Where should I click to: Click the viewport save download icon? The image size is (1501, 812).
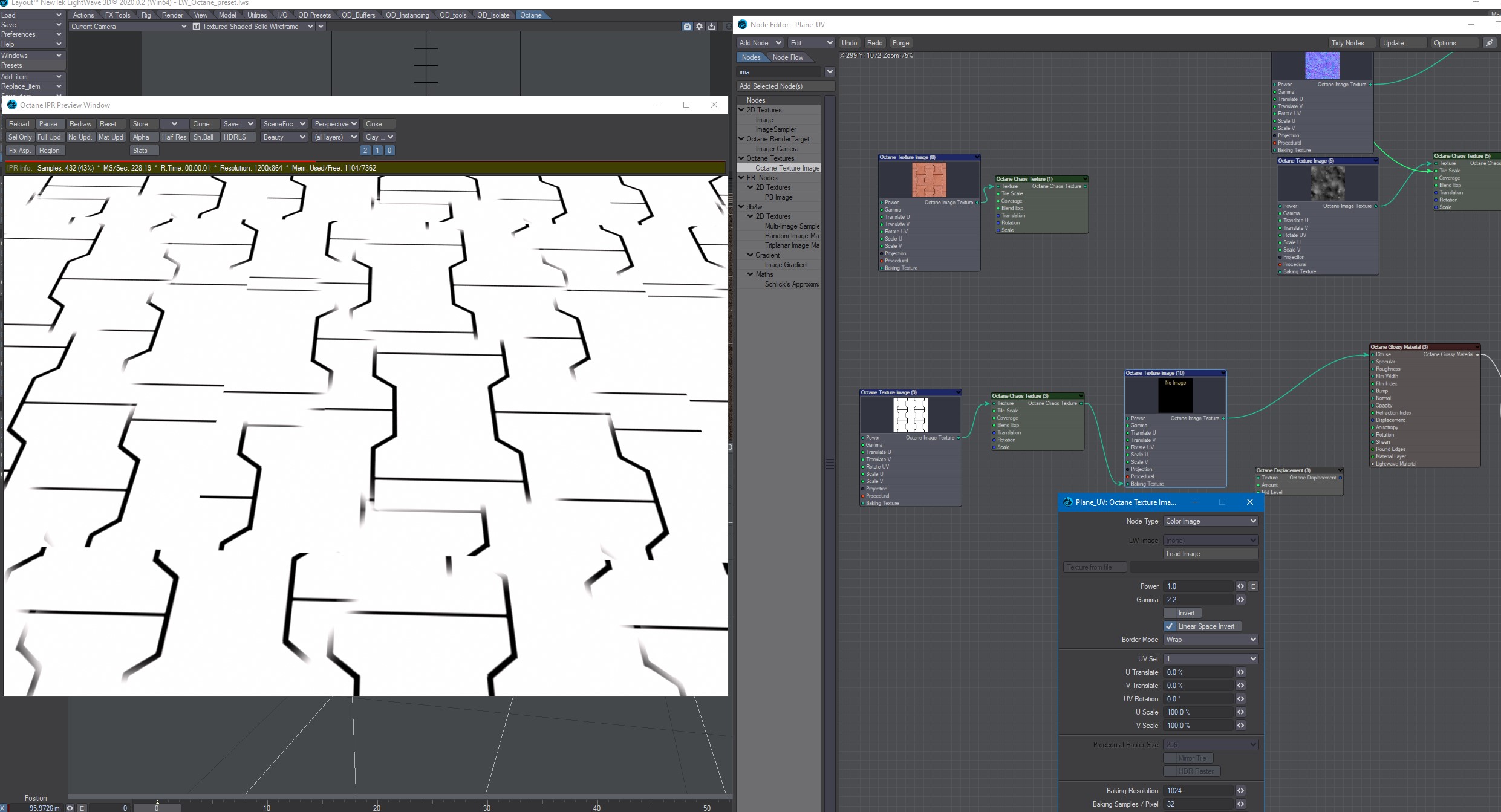[712, 27]
